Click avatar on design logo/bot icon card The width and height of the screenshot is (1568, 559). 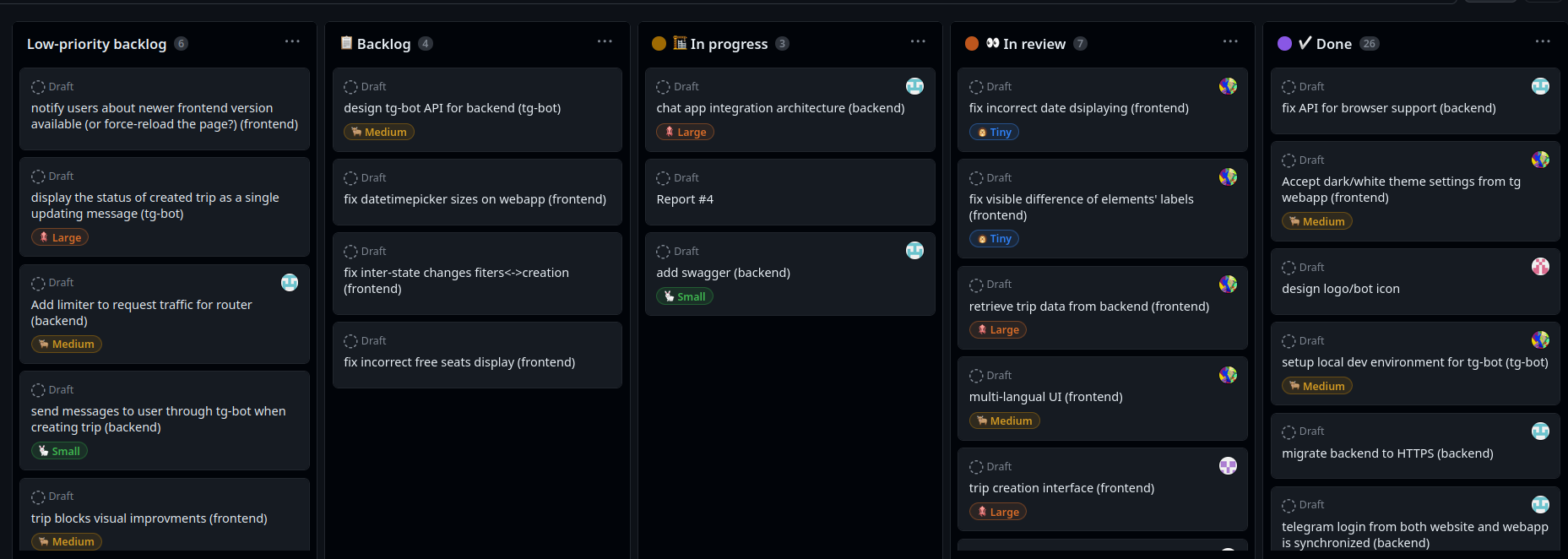click(1540, 267)
